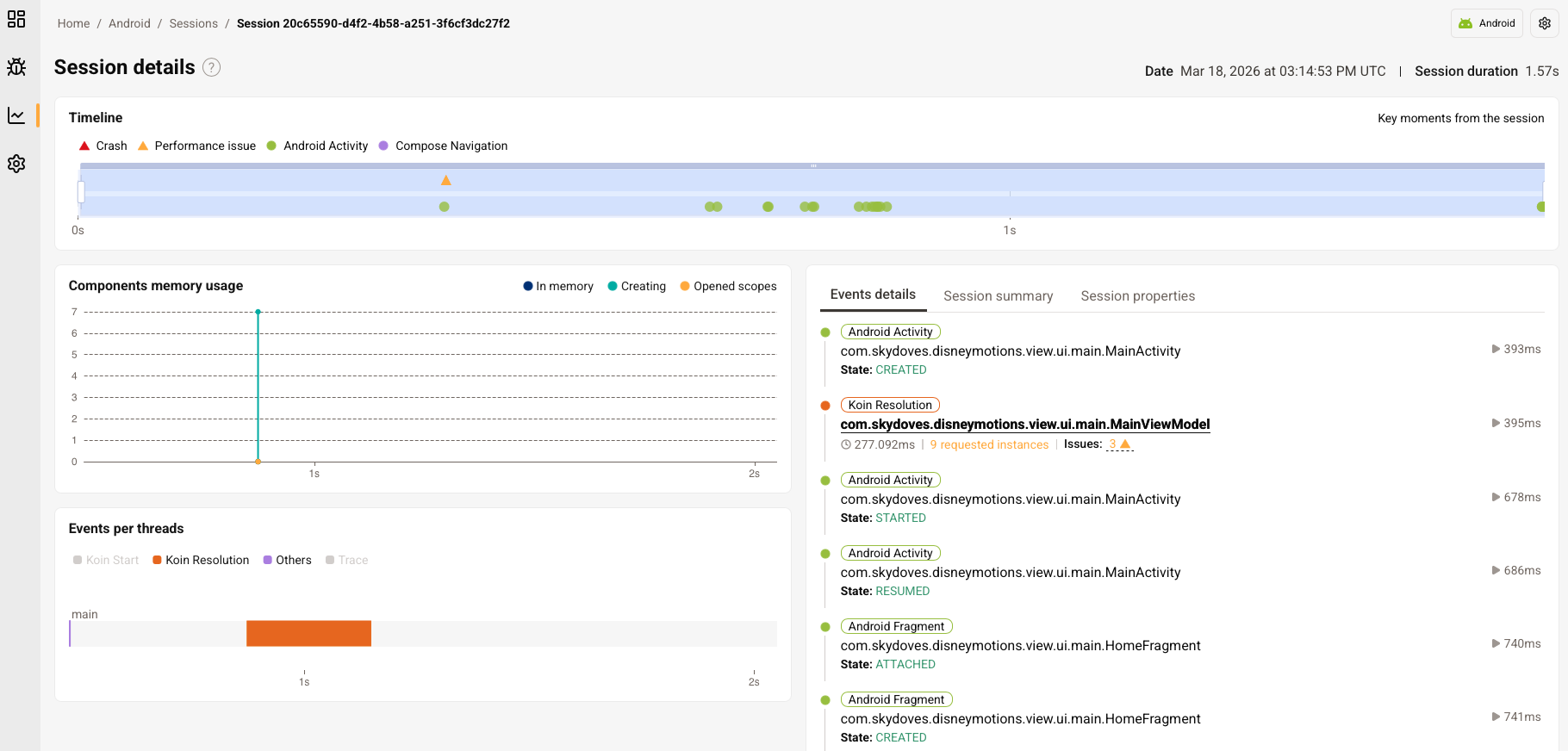
Task: Open the bug issues icon in sidebar
Action: point(16,67)
